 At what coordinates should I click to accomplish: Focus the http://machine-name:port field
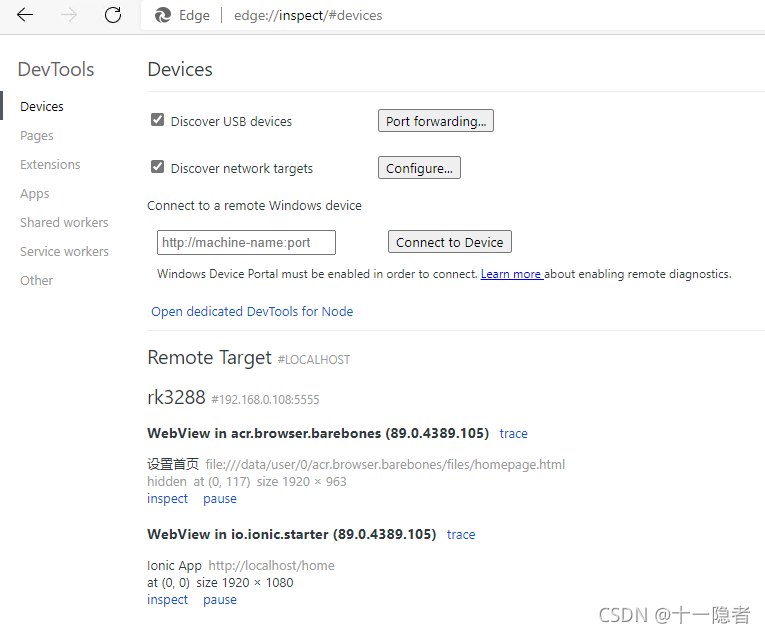246,243
